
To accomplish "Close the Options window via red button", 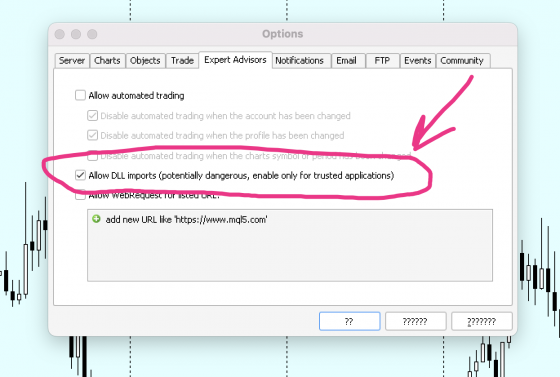I will (x=60, y=34).
